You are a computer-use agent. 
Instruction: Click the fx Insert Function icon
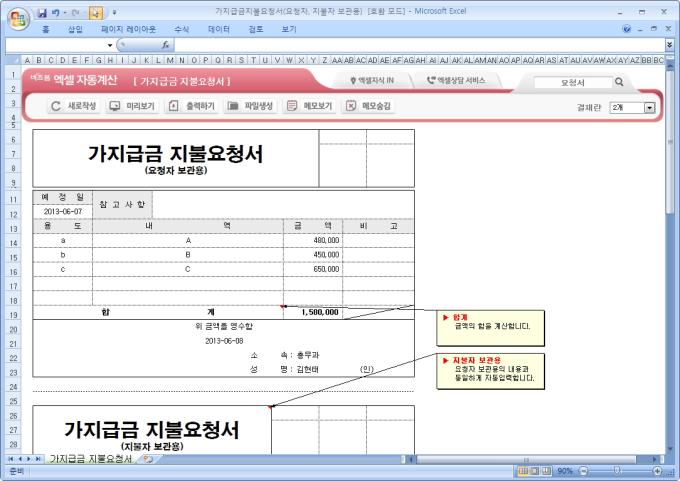pyautogui.click(x=165, y=45)
